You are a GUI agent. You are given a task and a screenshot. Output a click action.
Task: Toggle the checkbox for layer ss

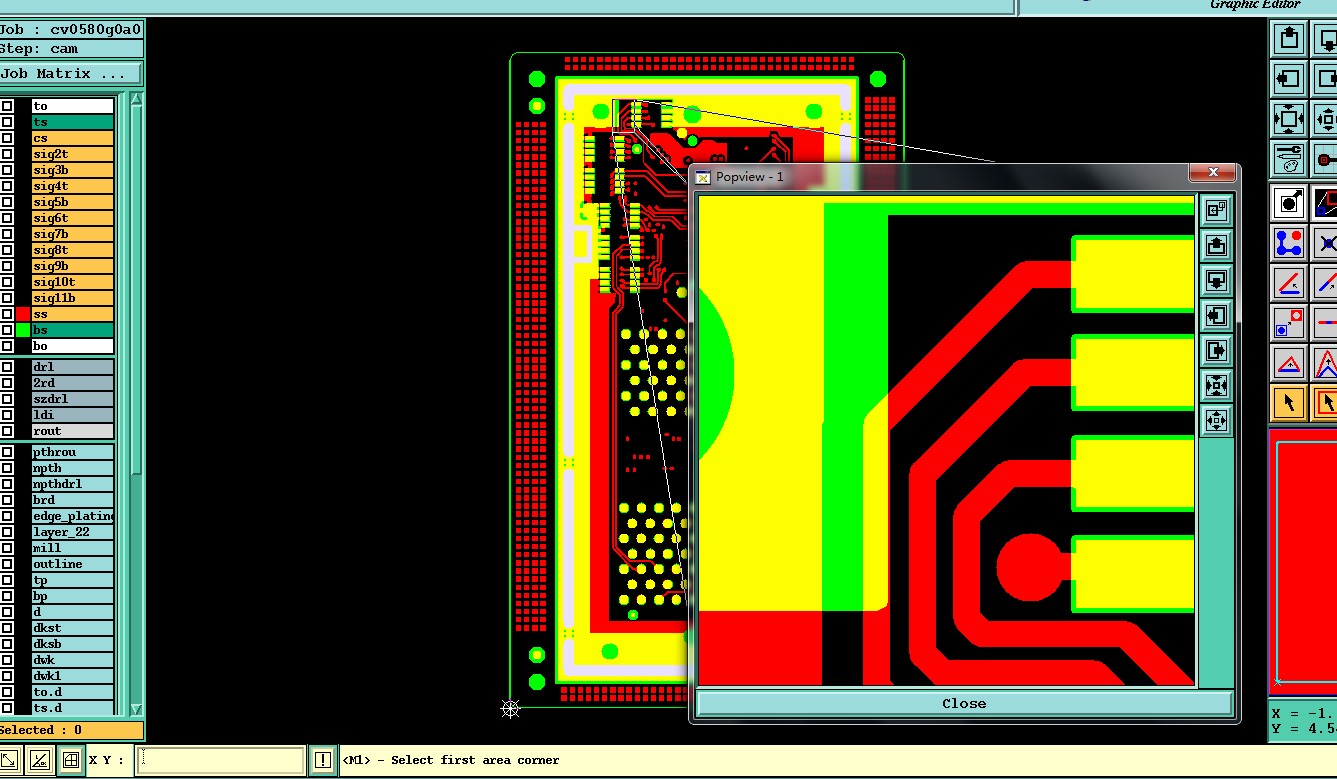pyautogui.click(x=7, y=314)
